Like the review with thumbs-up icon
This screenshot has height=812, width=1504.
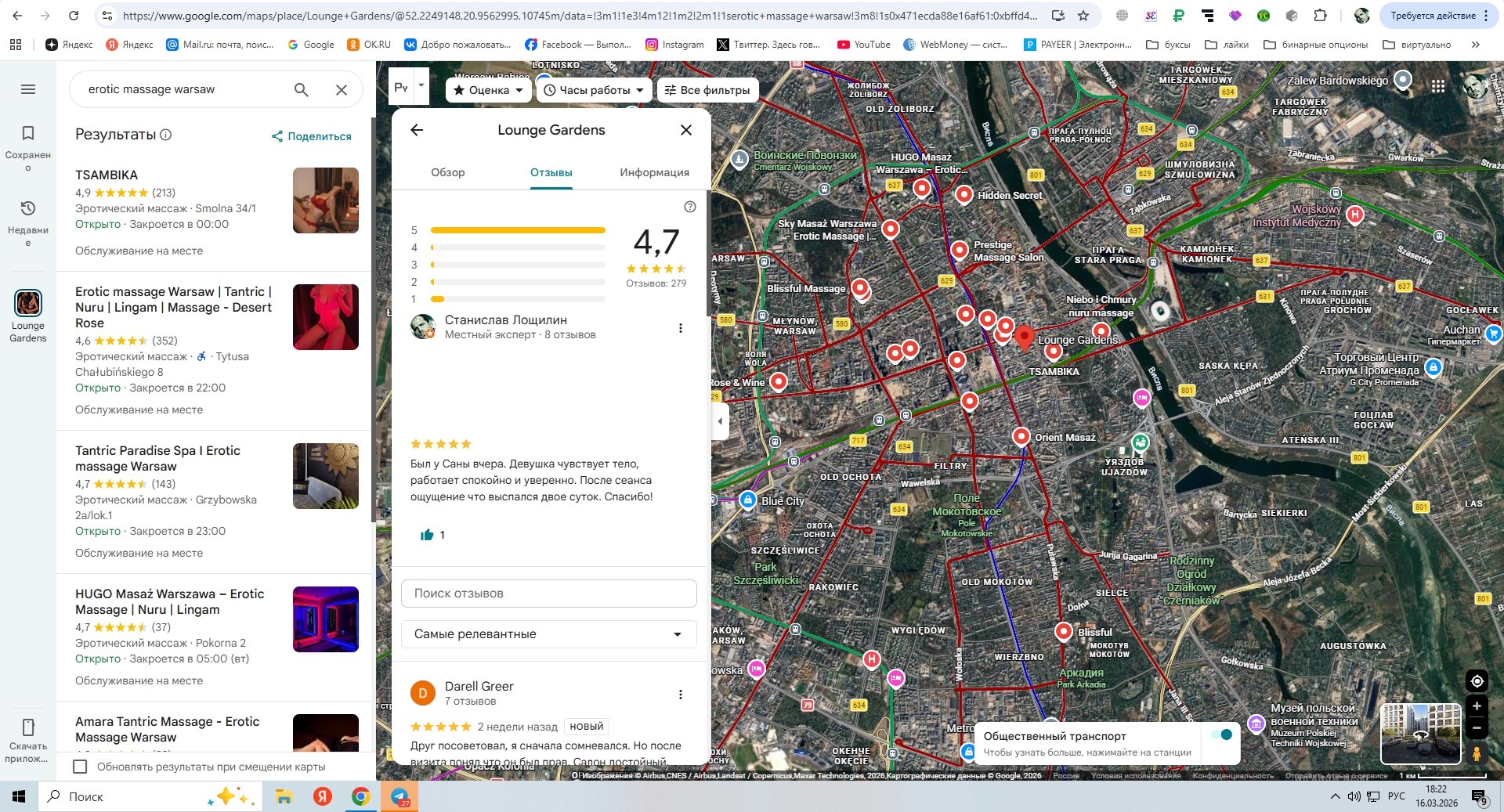427,535
